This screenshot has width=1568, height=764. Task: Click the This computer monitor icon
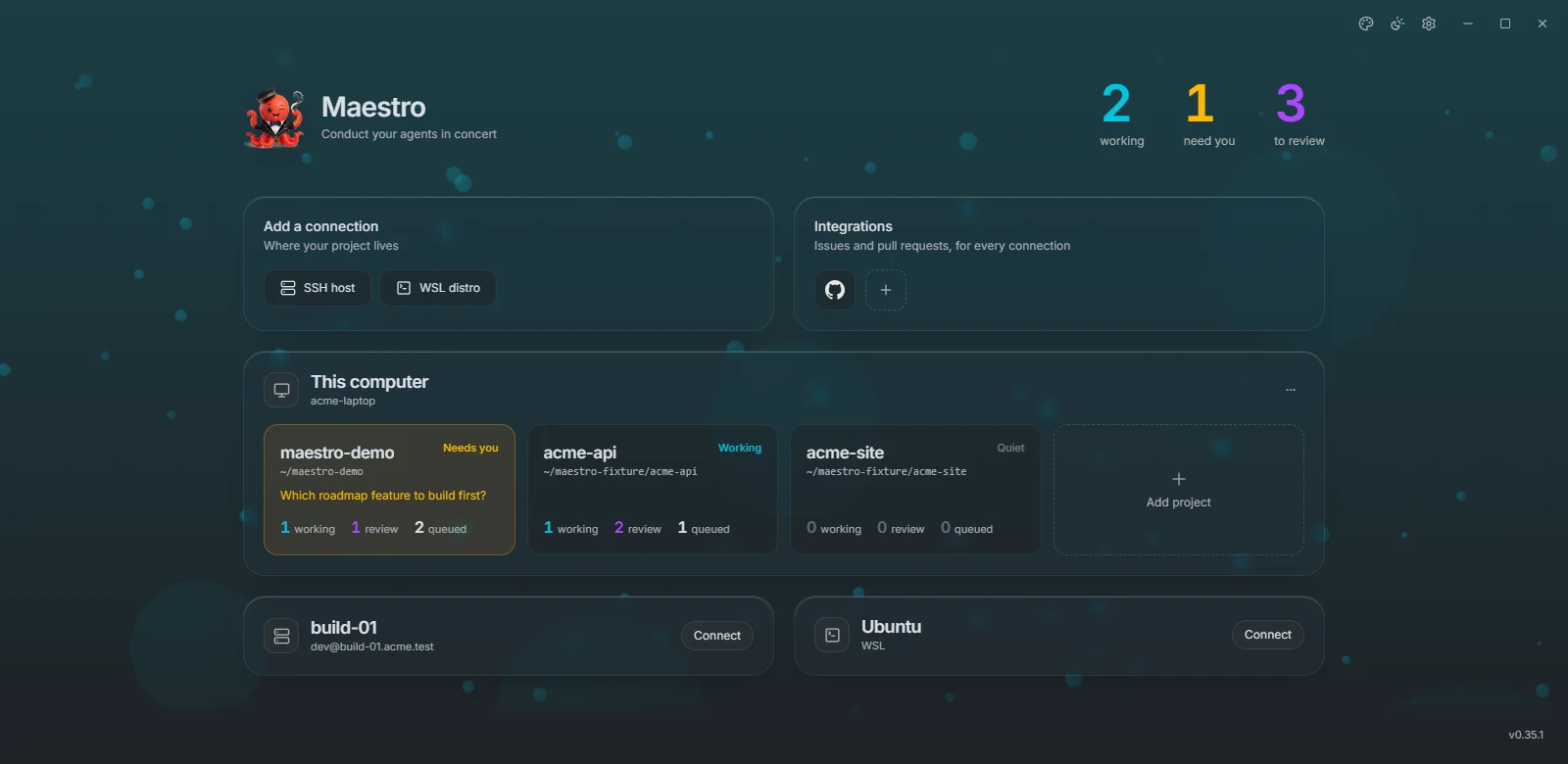tap(281, 390)
